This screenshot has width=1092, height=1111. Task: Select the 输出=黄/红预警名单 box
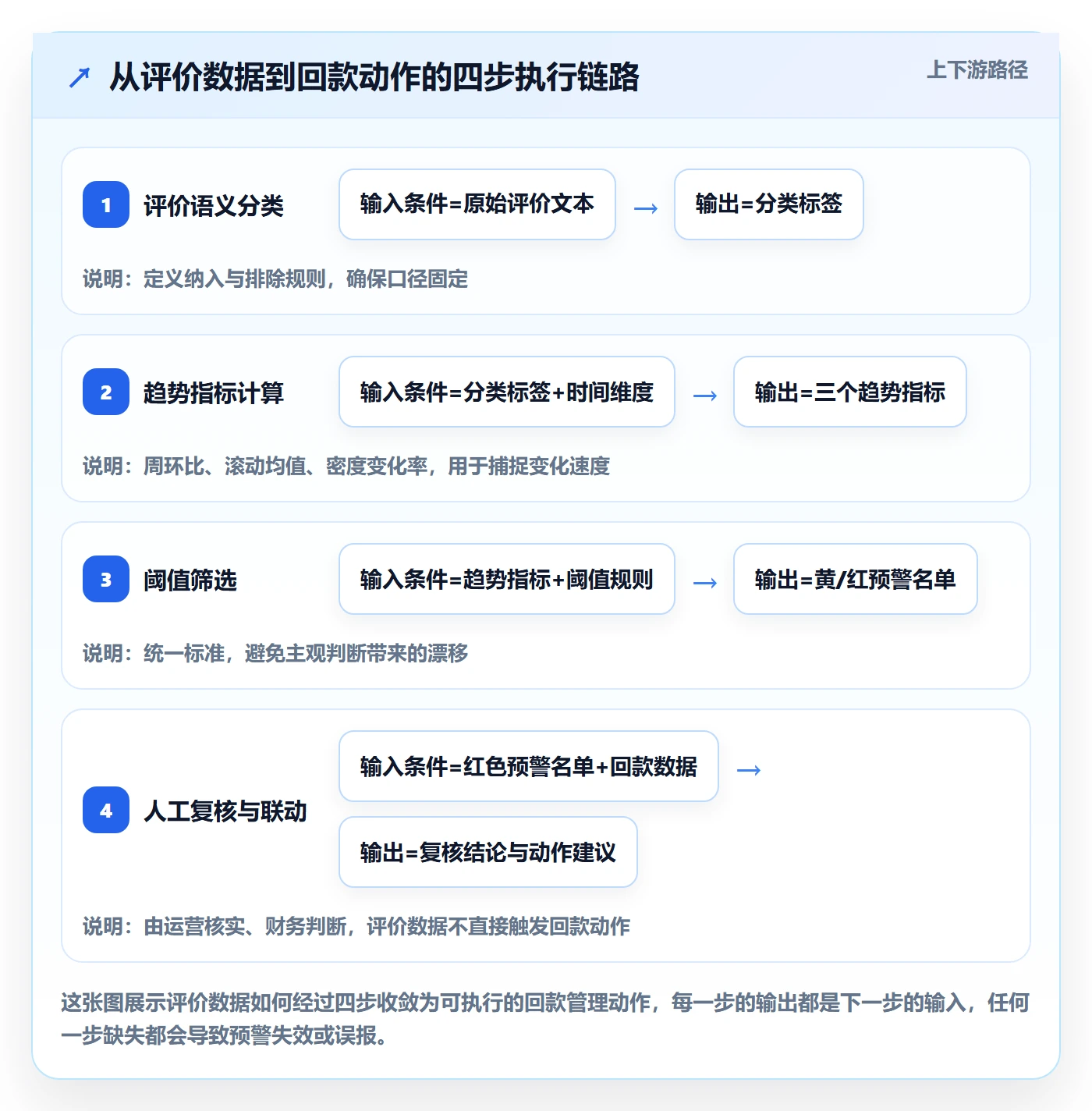[x=856, y=579]
